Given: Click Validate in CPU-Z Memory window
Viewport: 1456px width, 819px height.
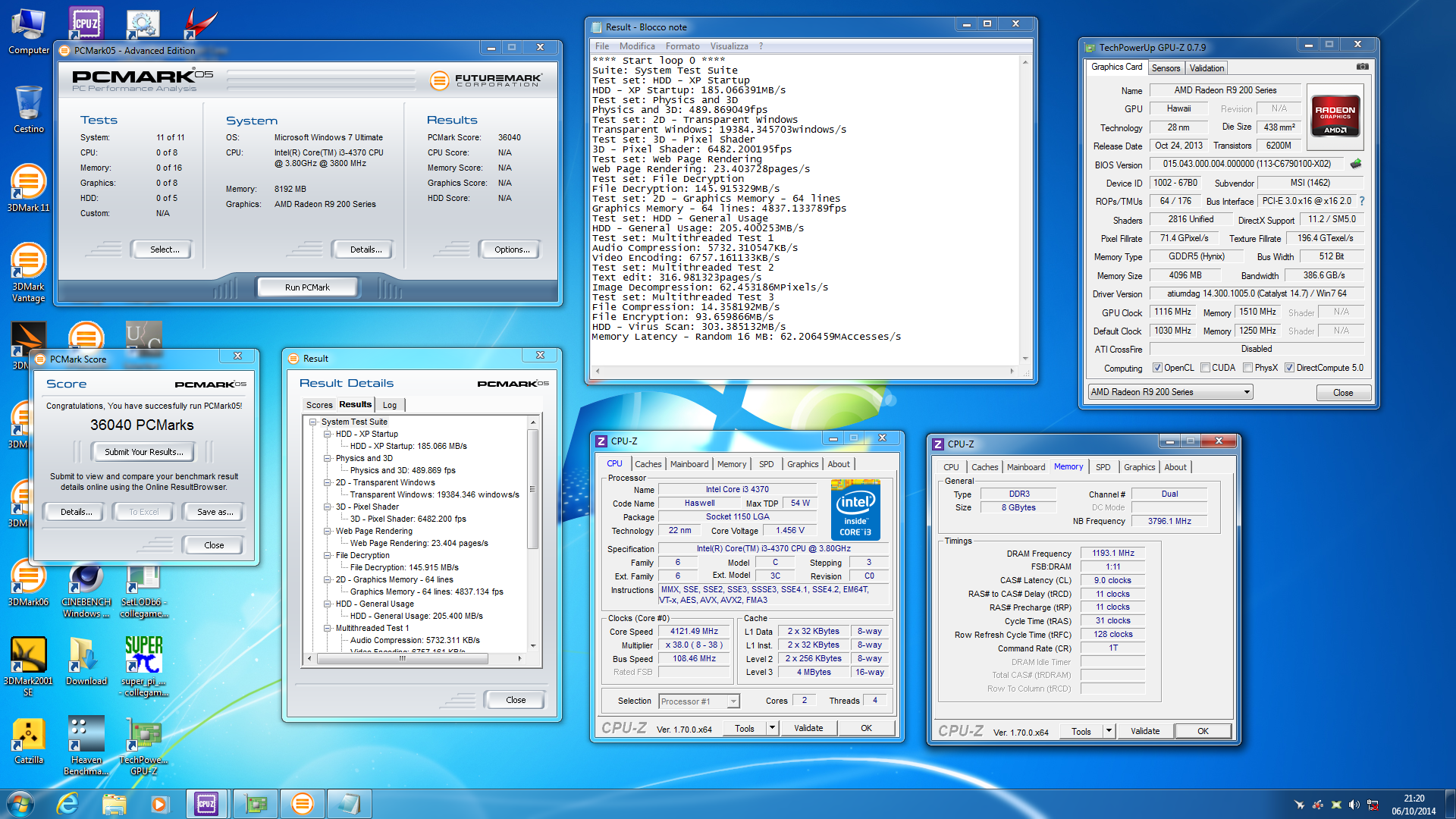Looking at the screenshot, I should [1144, 731].
